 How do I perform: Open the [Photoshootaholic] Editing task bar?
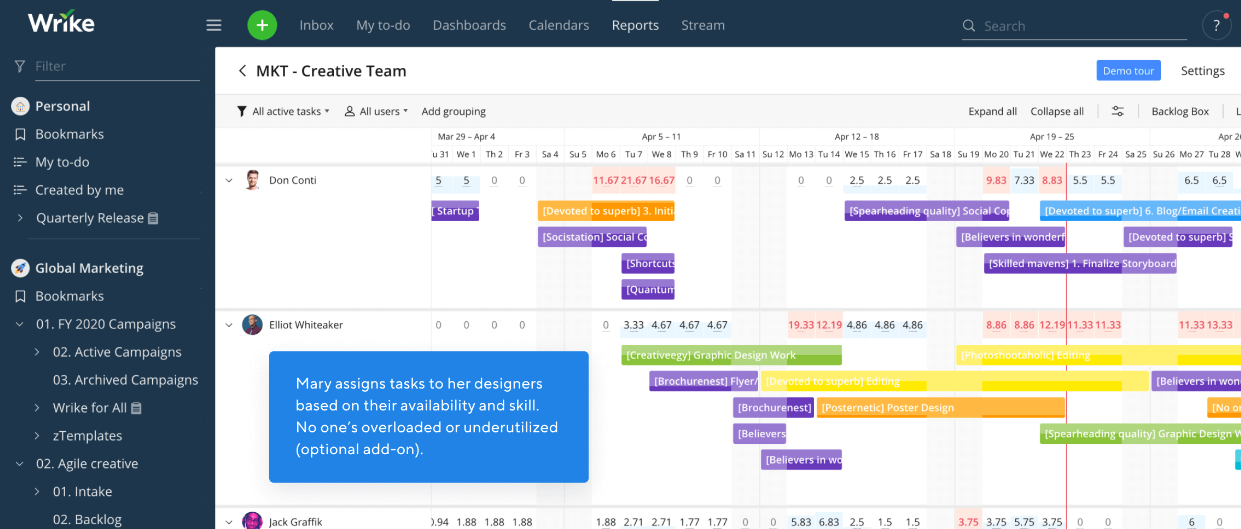[x=1098, y=355]
